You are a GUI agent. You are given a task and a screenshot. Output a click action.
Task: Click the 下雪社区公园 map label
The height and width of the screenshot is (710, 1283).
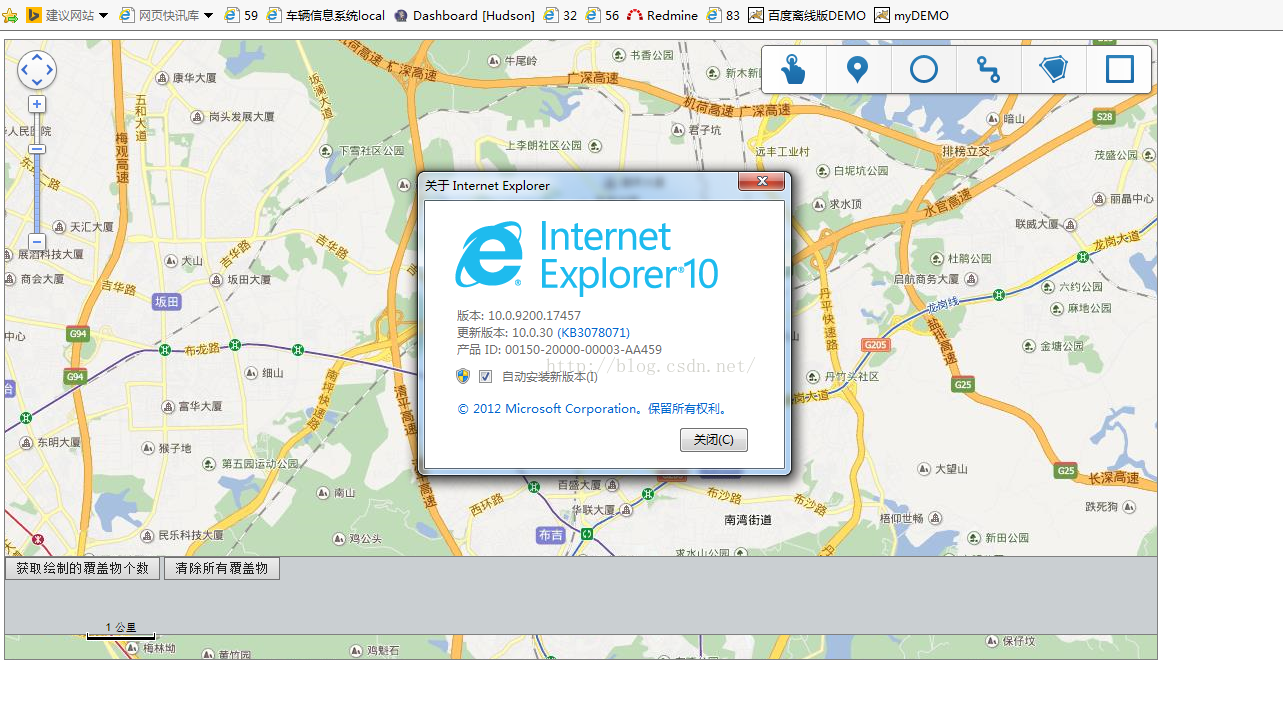pos(371,150)
